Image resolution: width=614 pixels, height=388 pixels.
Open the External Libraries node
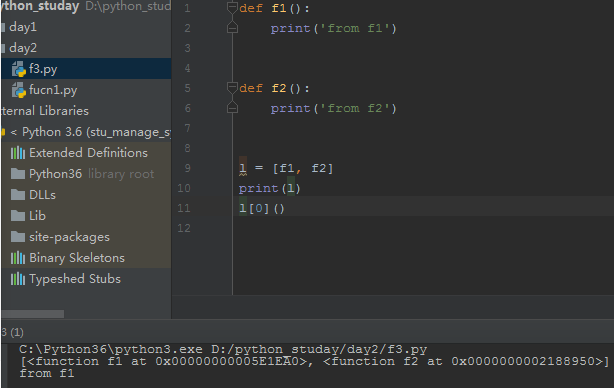(x=45, y=111)
